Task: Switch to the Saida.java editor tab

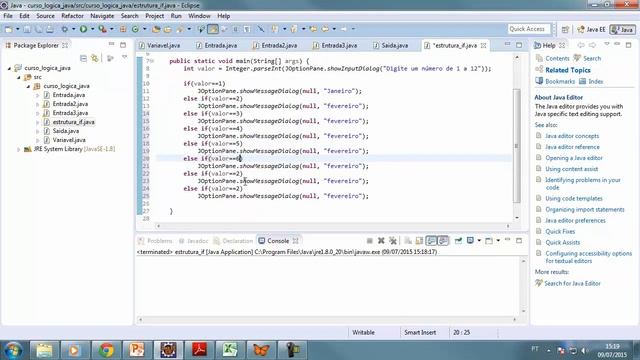Action: (x=390, y=45)
